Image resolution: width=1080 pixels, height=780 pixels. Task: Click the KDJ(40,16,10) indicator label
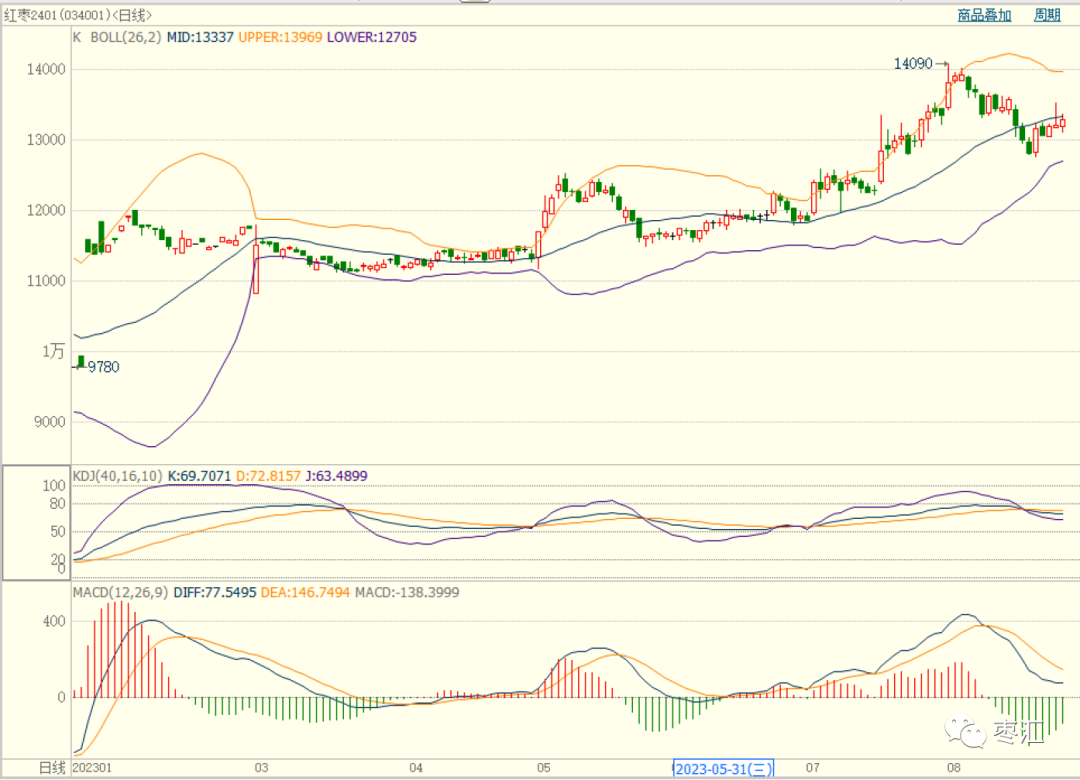pos(118,475)
